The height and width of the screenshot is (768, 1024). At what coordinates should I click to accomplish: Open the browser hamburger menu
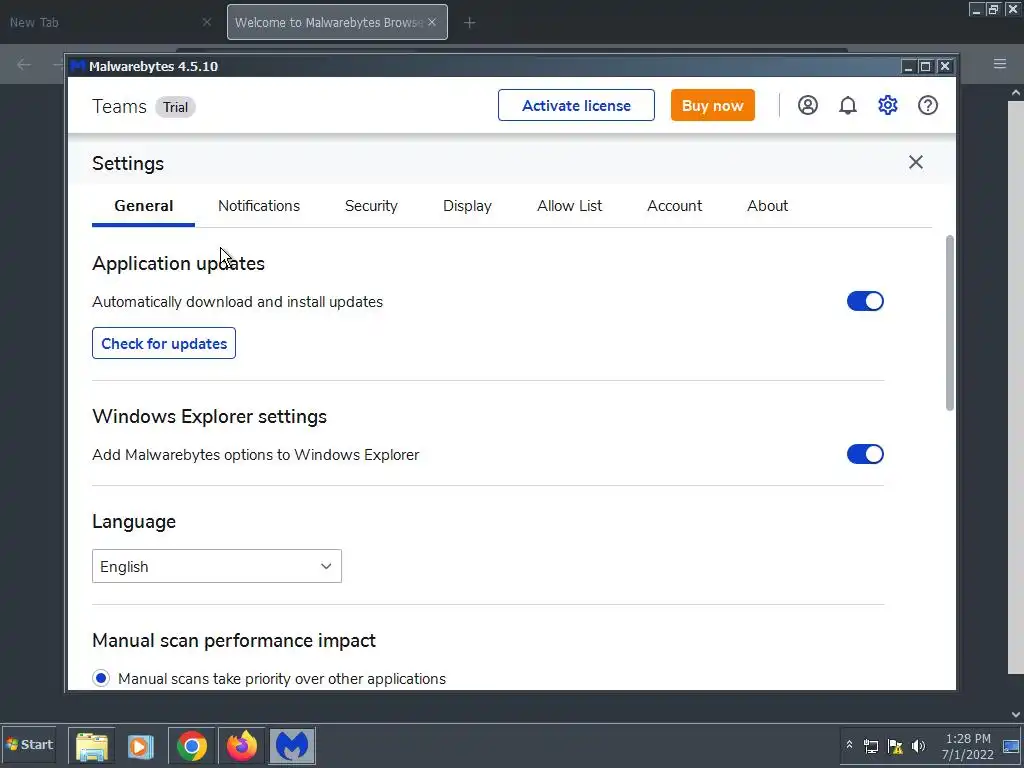click(1000, 64)
